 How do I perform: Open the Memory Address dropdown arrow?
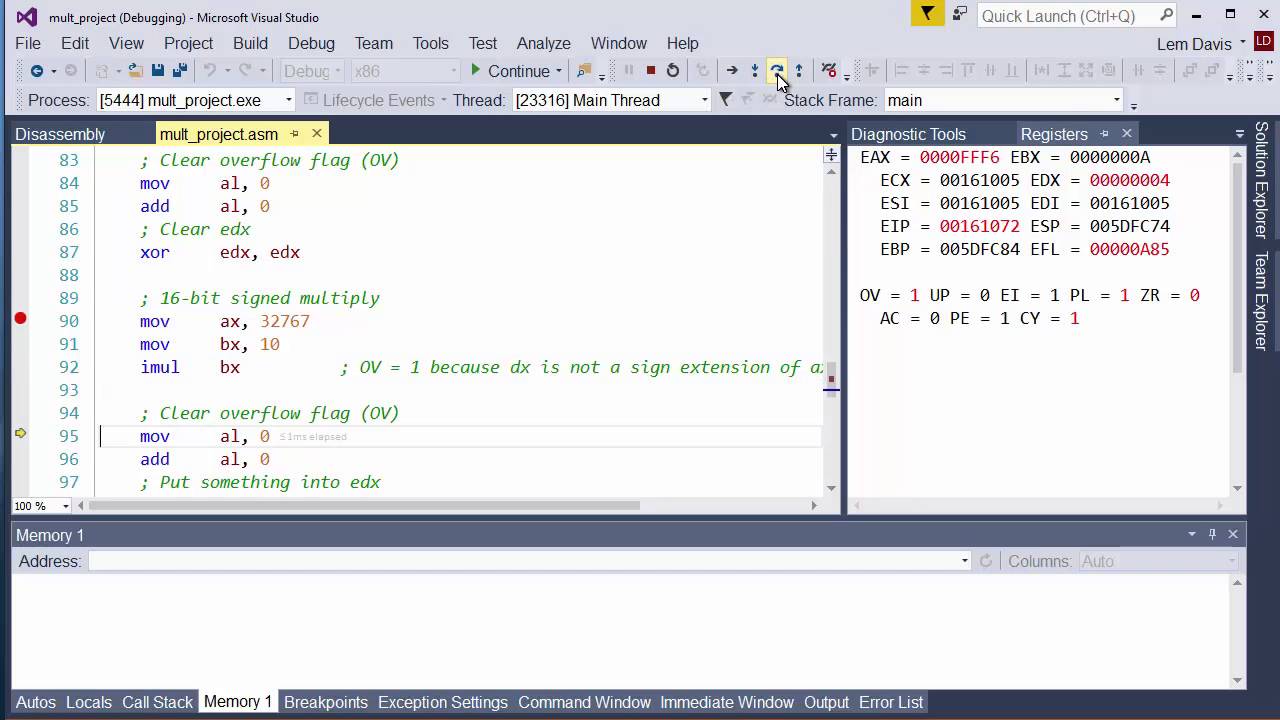(965, 562)
